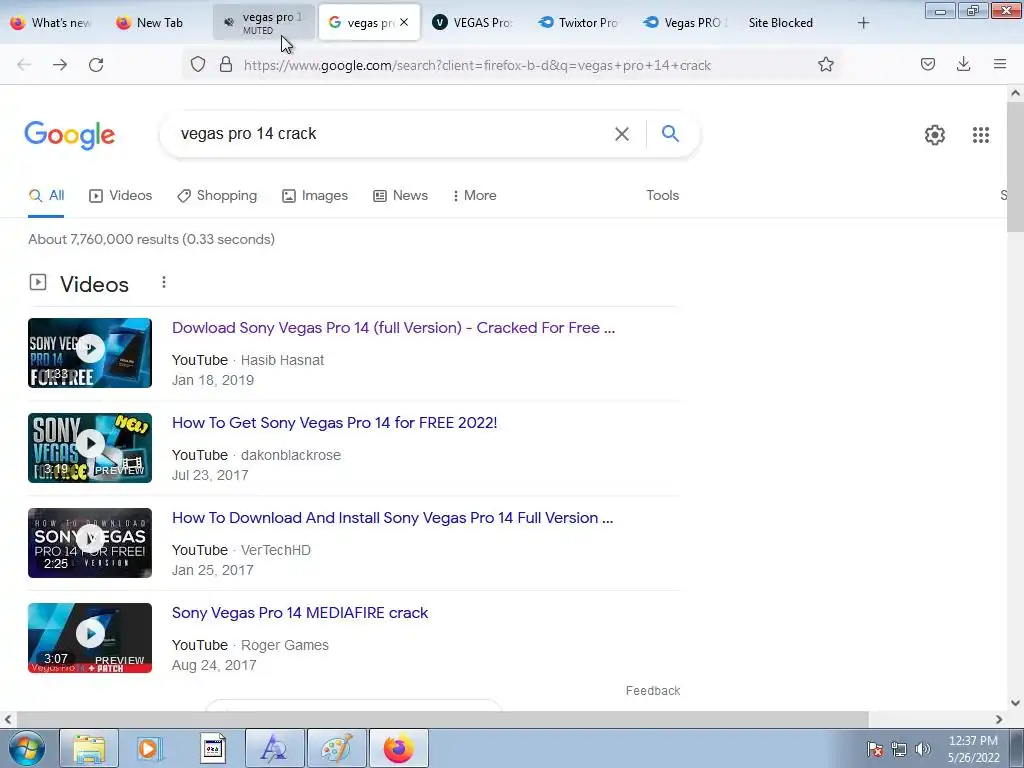Clear the Google search box text
The width and height of the screenshot is (1024, 768).
622,134
